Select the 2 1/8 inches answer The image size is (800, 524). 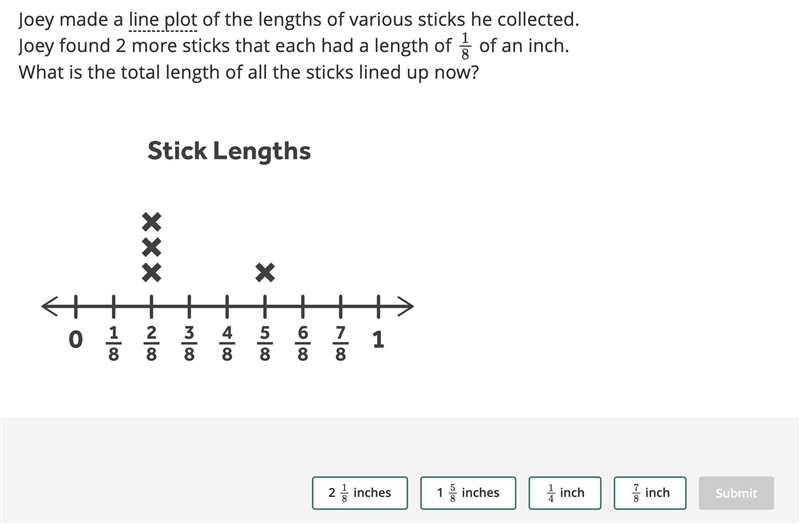(360, 493)
